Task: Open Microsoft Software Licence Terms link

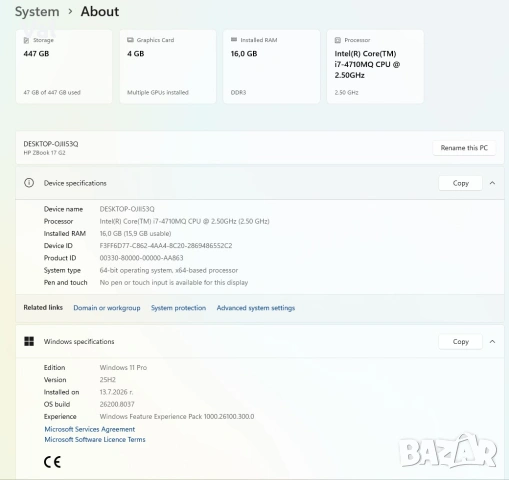Action: coord(95,440)
